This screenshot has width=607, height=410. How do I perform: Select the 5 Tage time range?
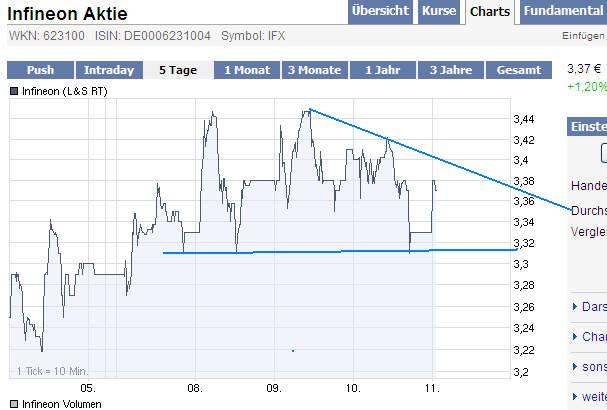point(177,70)
